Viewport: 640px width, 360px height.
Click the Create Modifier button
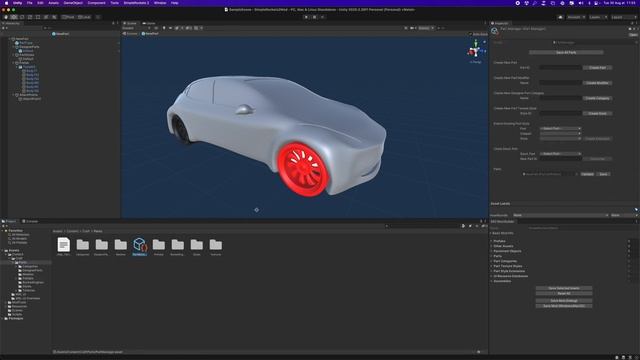pos(597,83)
